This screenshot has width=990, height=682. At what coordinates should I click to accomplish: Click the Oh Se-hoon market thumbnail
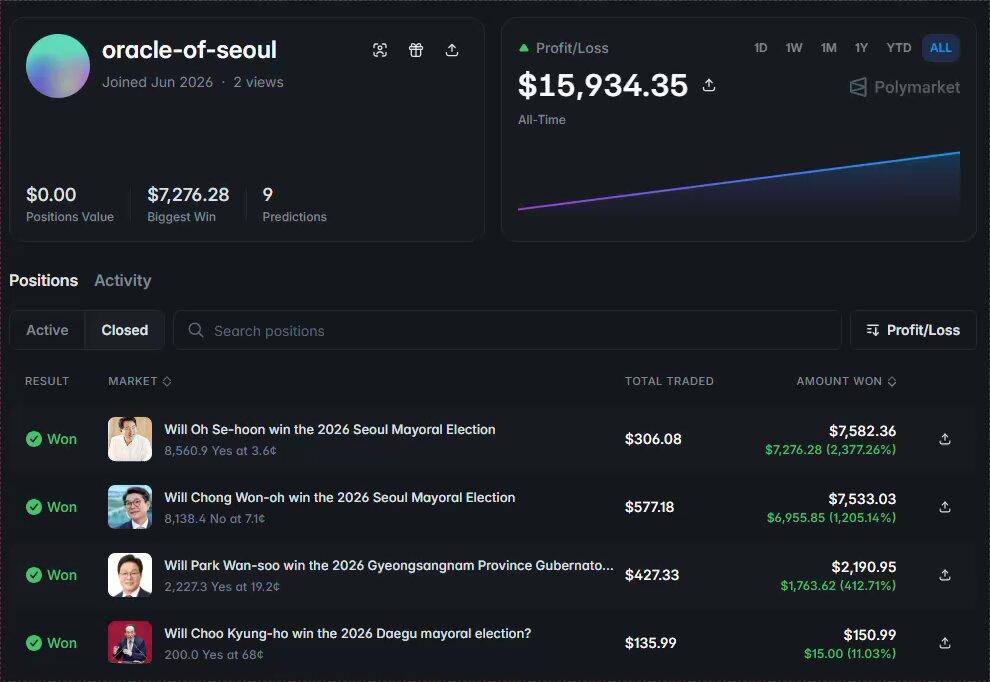[130, 439]
